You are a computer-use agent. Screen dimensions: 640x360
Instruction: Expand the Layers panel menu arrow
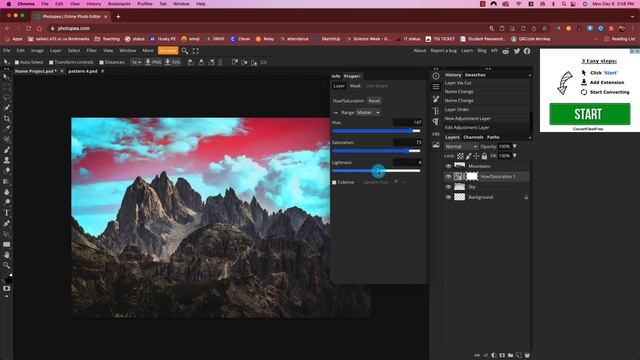pyautogui.click(x=530, y=138)
